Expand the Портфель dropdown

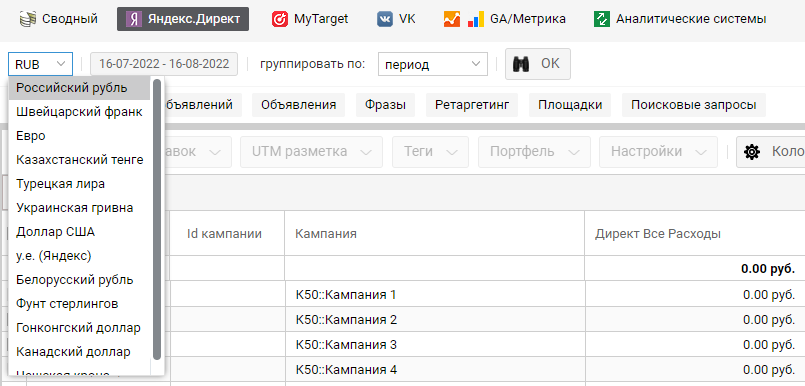click(534, 152)
